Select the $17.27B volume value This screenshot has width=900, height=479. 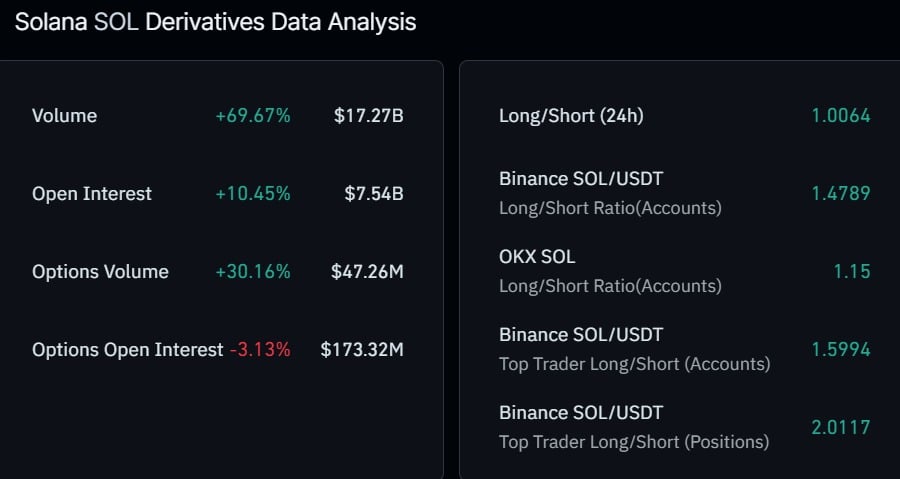pyautogui.click(x=368, y=116)
